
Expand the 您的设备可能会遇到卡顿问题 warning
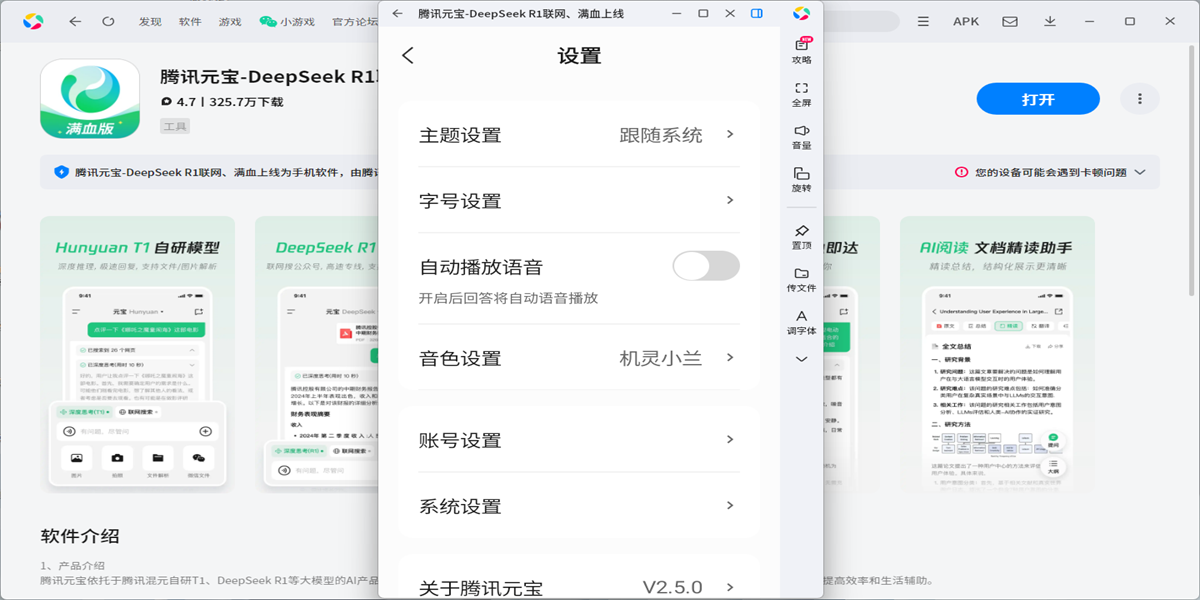pyautogui.click(x=1050, y=172)
